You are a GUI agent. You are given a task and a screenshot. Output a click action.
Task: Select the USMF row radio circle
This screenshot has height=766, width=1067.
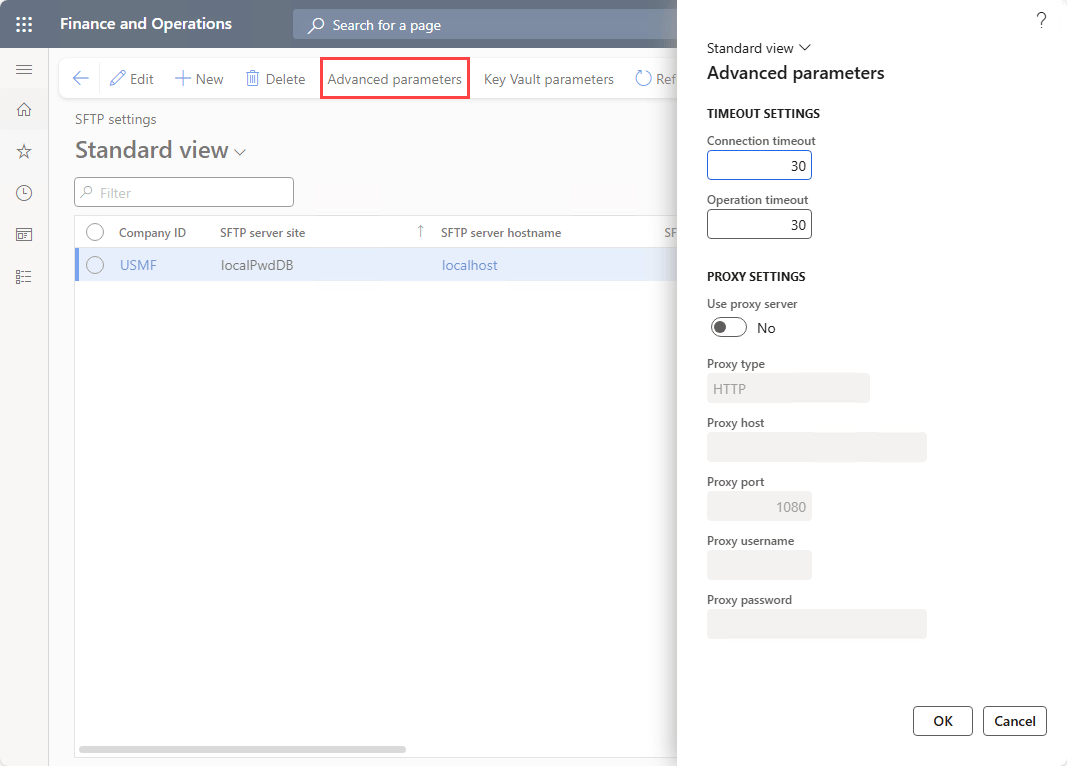pos(95,265)
